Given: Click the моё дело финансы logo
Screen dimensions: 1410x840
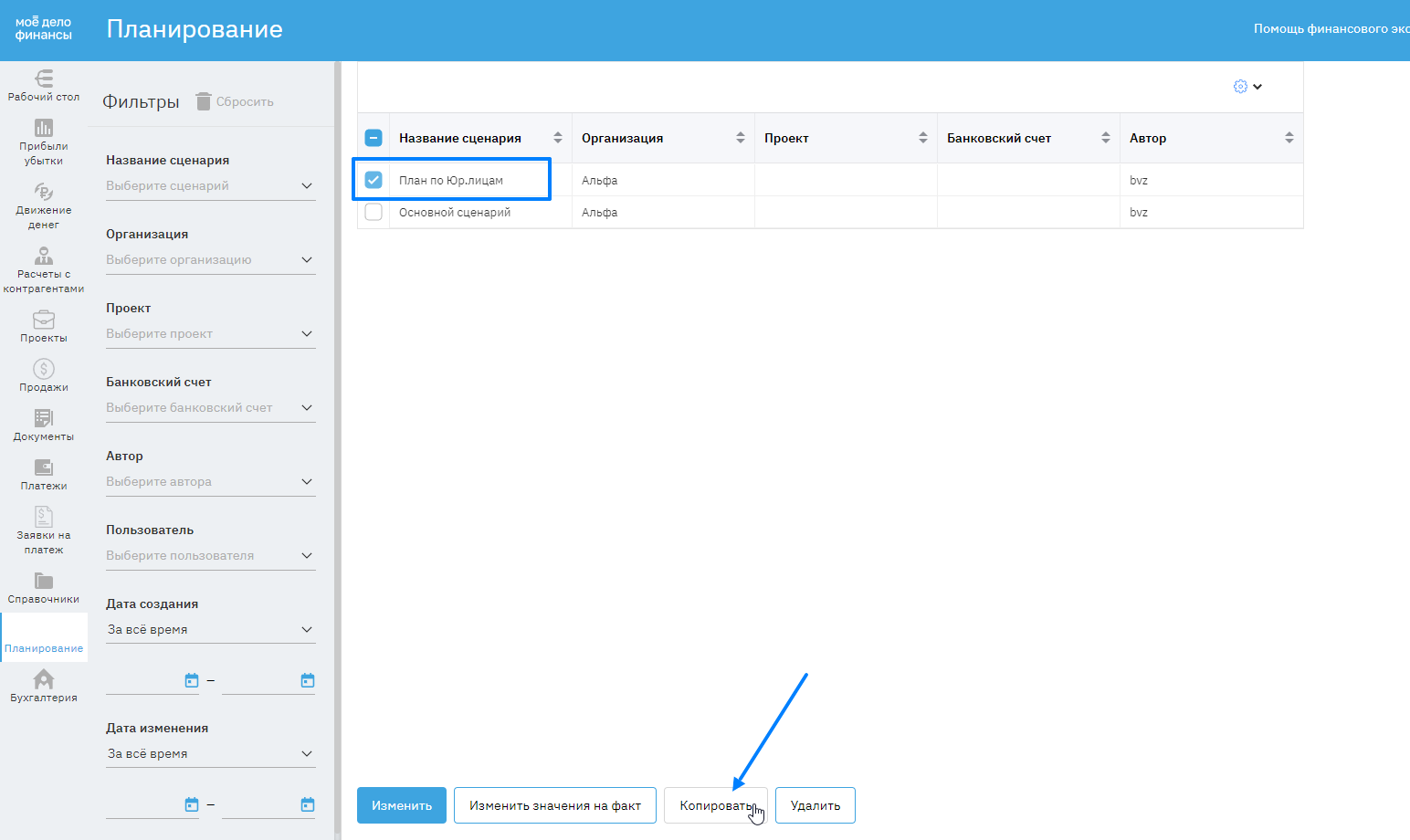Looking at the screenshot, I should [43, 28].
